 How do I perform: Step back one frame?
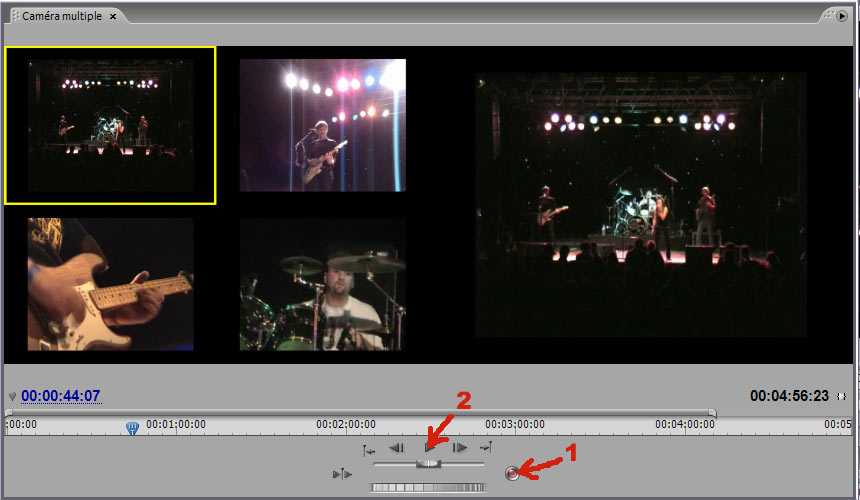click(x=397, y=448)
